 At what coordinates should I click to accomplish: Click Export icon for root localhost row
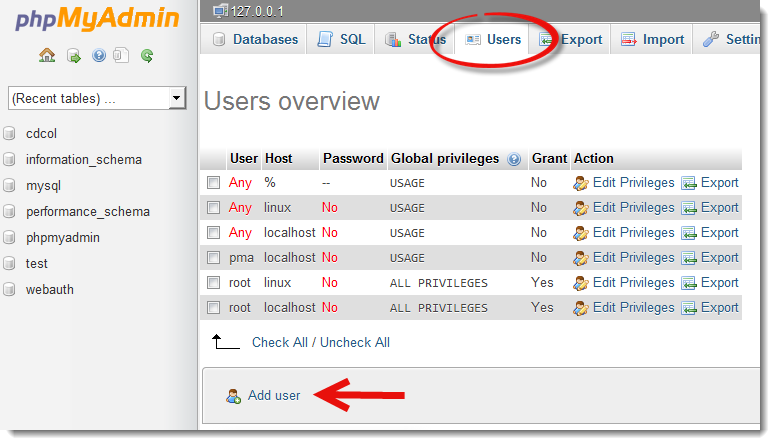point(689,308)
